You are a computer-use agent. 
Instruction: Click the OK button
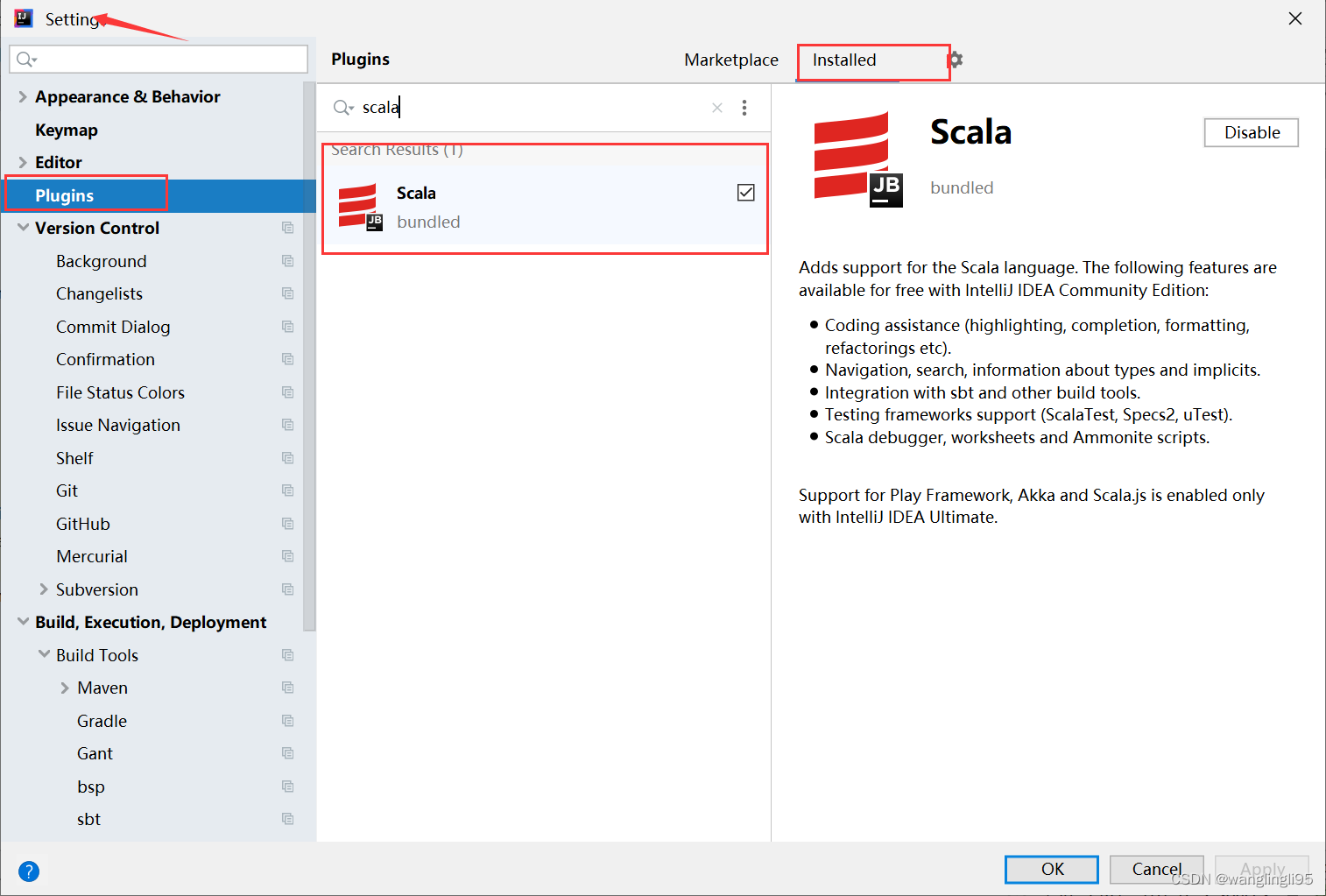click(1052, 869)
